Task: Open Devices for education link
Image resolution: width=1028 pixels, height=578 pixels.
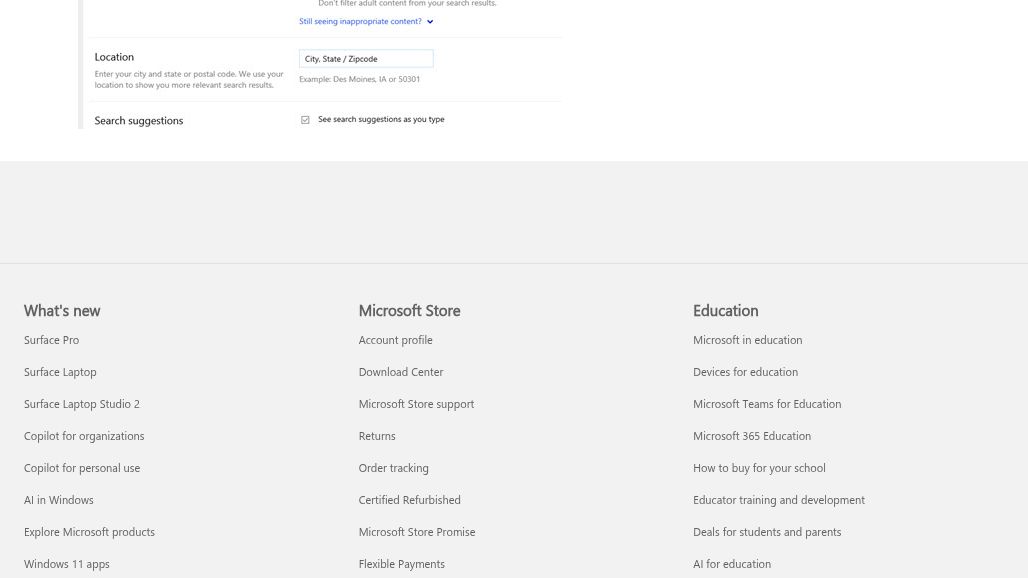Action: click(x=745, y=372)
